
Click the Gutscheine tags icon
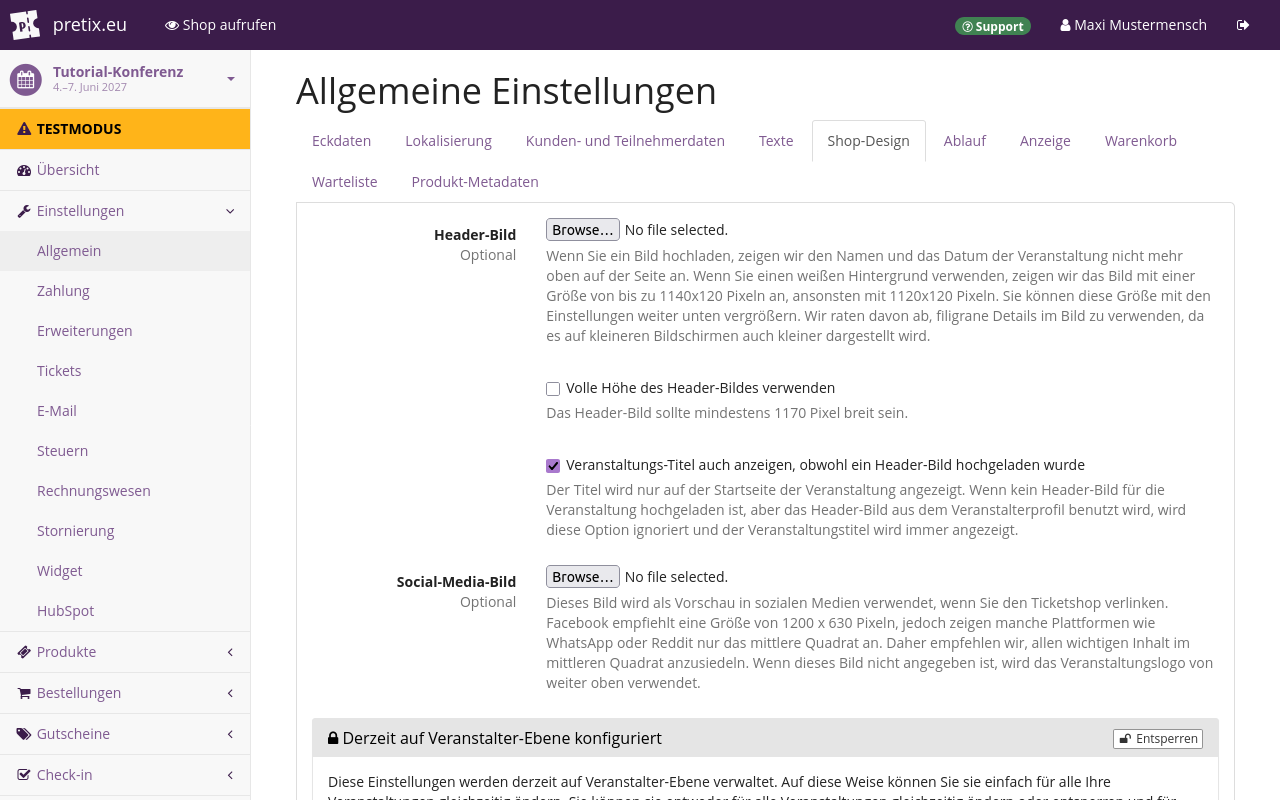coord(24,734)
